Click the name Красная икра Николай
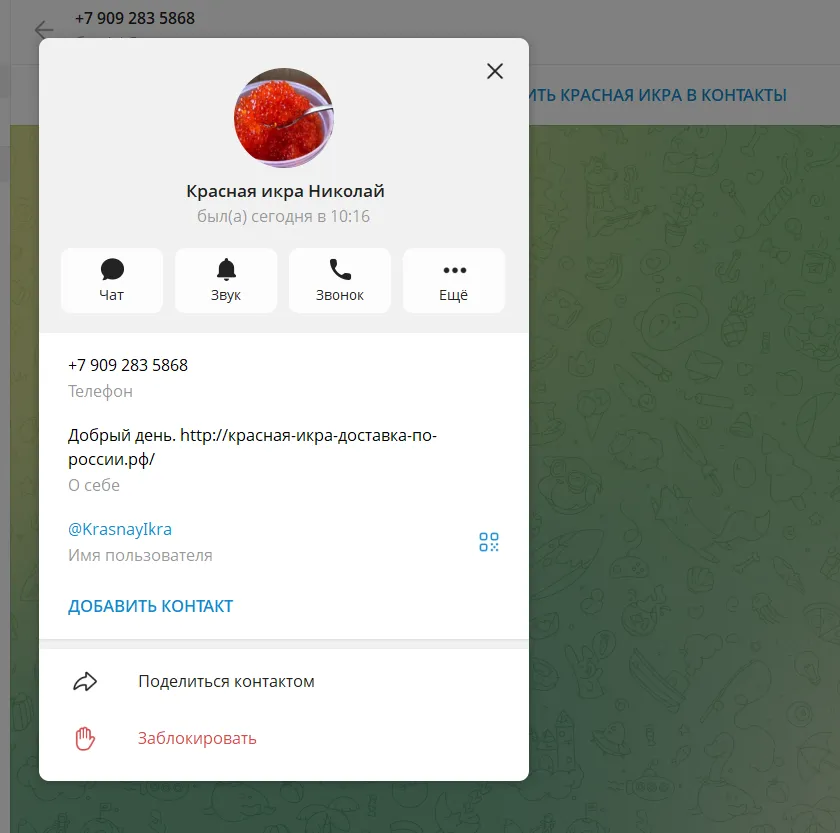The height and width of the screenshot is (833, 840). (285, 191)
